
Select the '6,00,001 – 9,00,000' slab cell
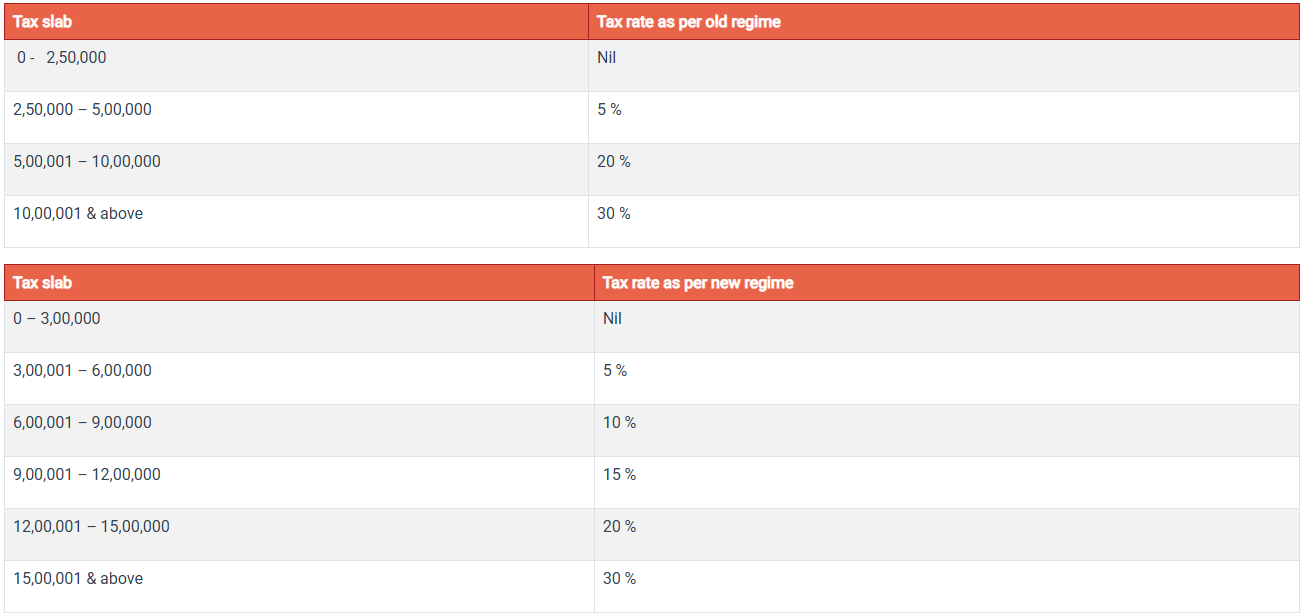[x=82, y=423]
